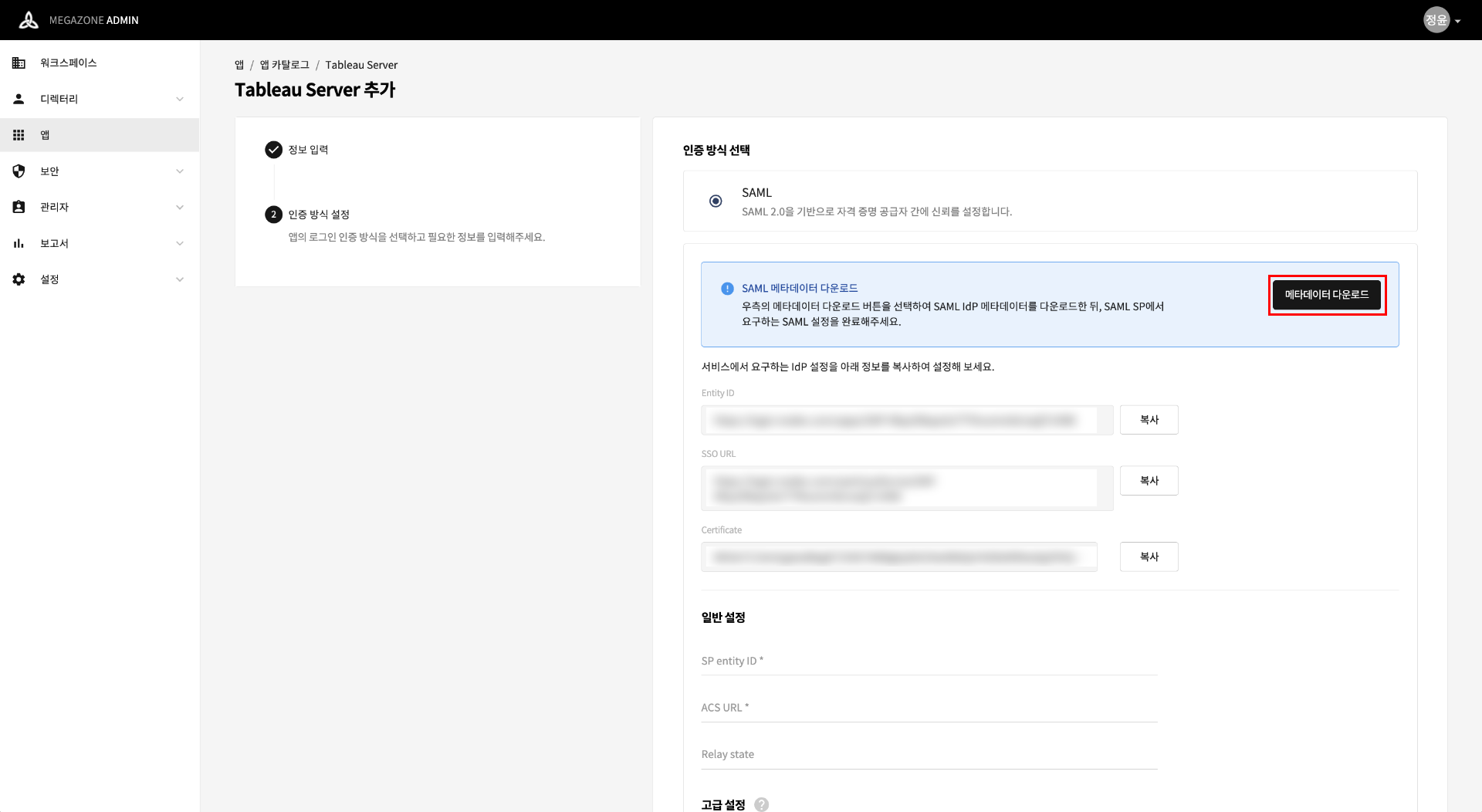Image resolution: width=1482 pixels, height=812 pixels.
Task: Click the ACS URL input field
Action: point(929,708)
